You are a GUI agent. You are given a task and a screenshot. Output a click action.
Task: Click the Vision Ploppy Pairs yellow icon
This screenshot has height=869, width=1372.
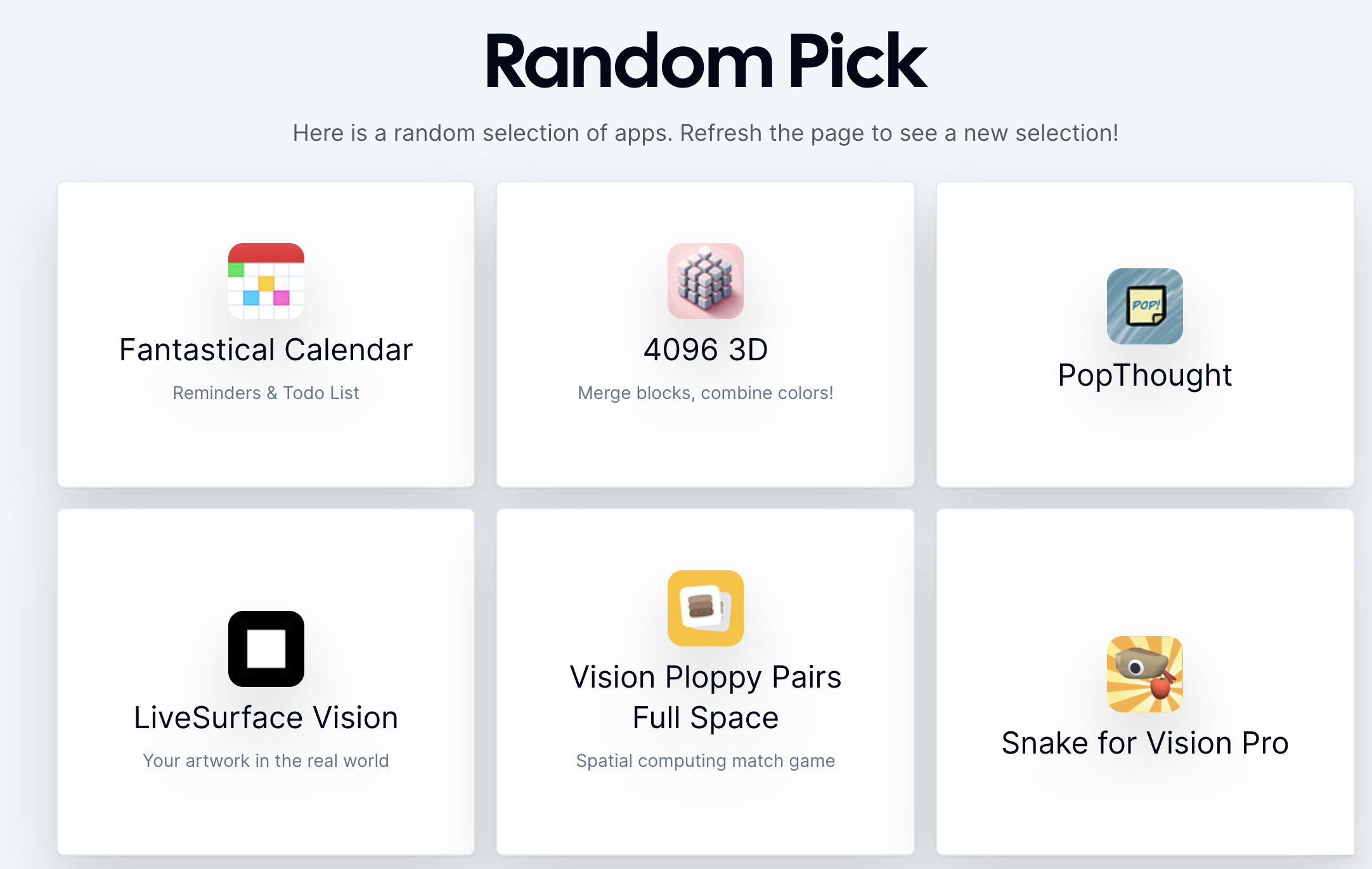(705, 608)
